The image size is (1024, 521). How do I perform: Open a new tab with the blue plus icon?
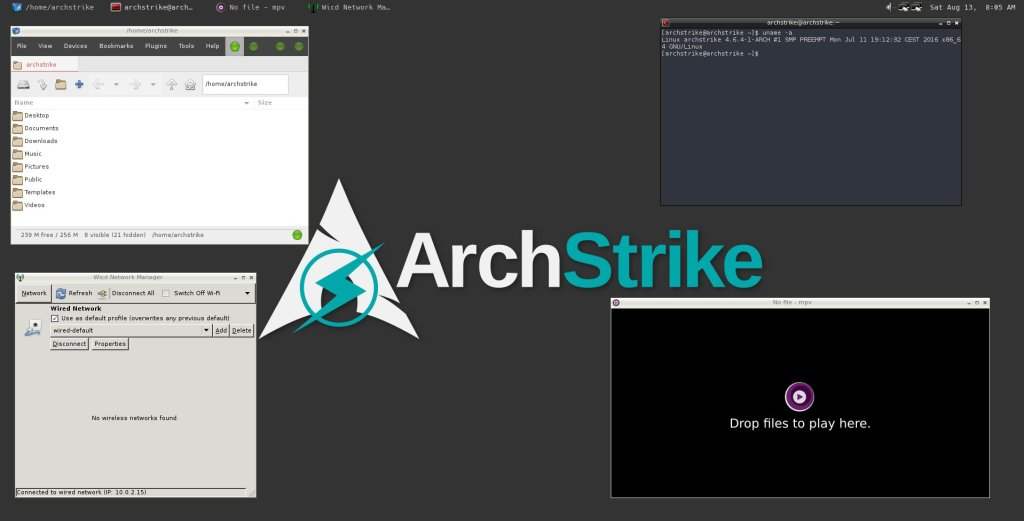(x=79, y=84)
